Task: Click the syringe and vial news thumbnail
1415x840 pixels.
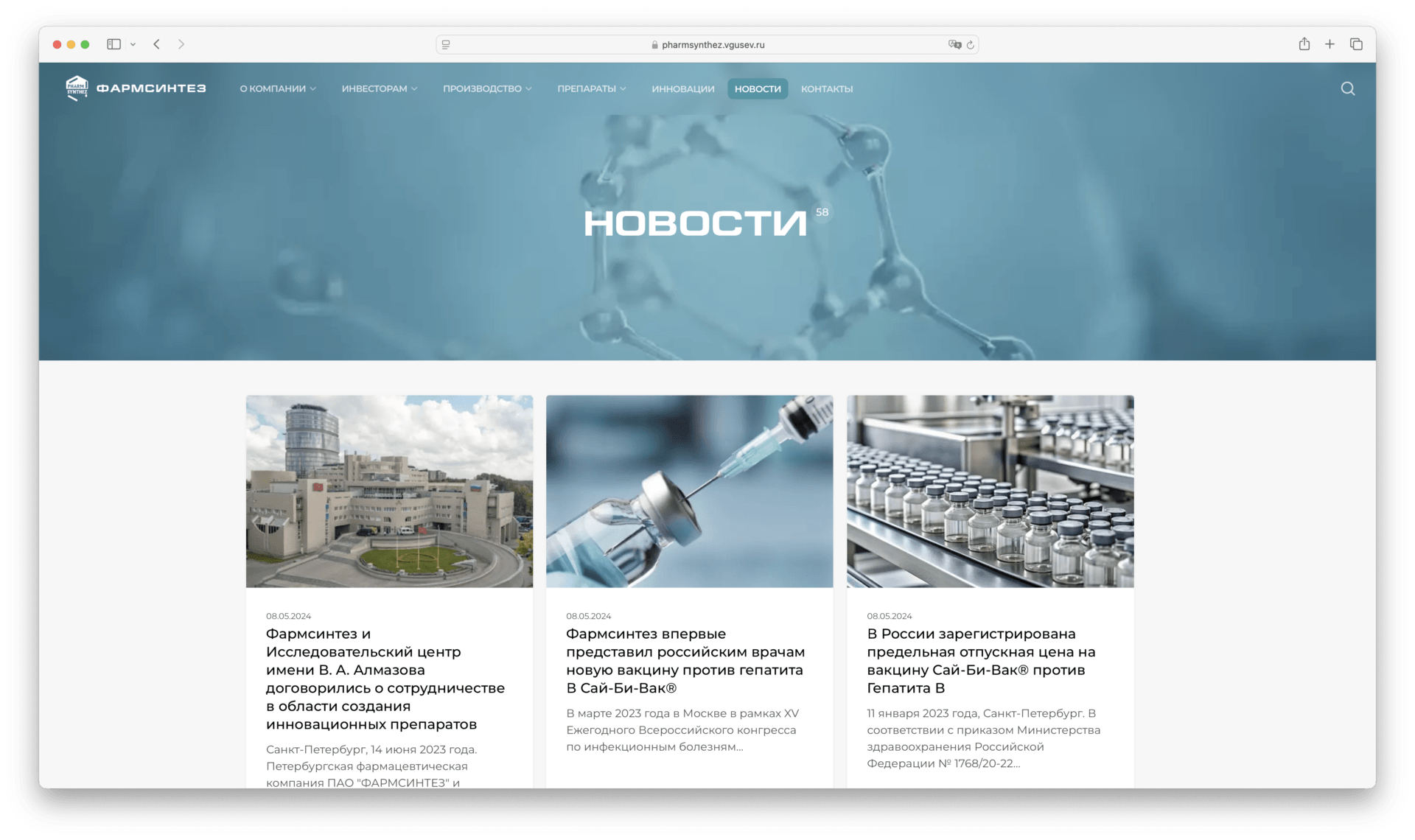Action: pos(689,491)
